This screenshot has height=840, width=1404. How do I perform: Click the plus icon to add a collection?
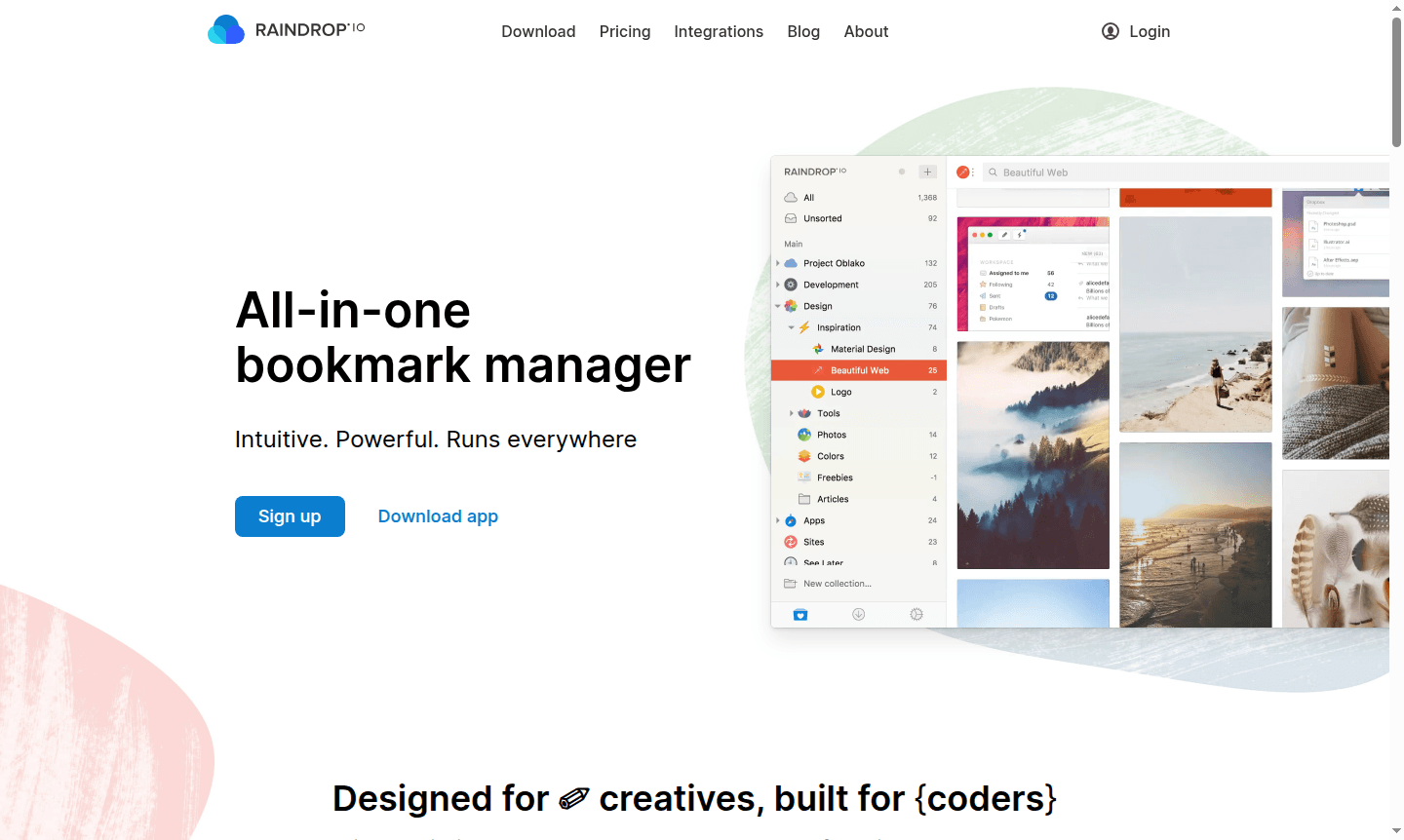[x=927, y=172]
